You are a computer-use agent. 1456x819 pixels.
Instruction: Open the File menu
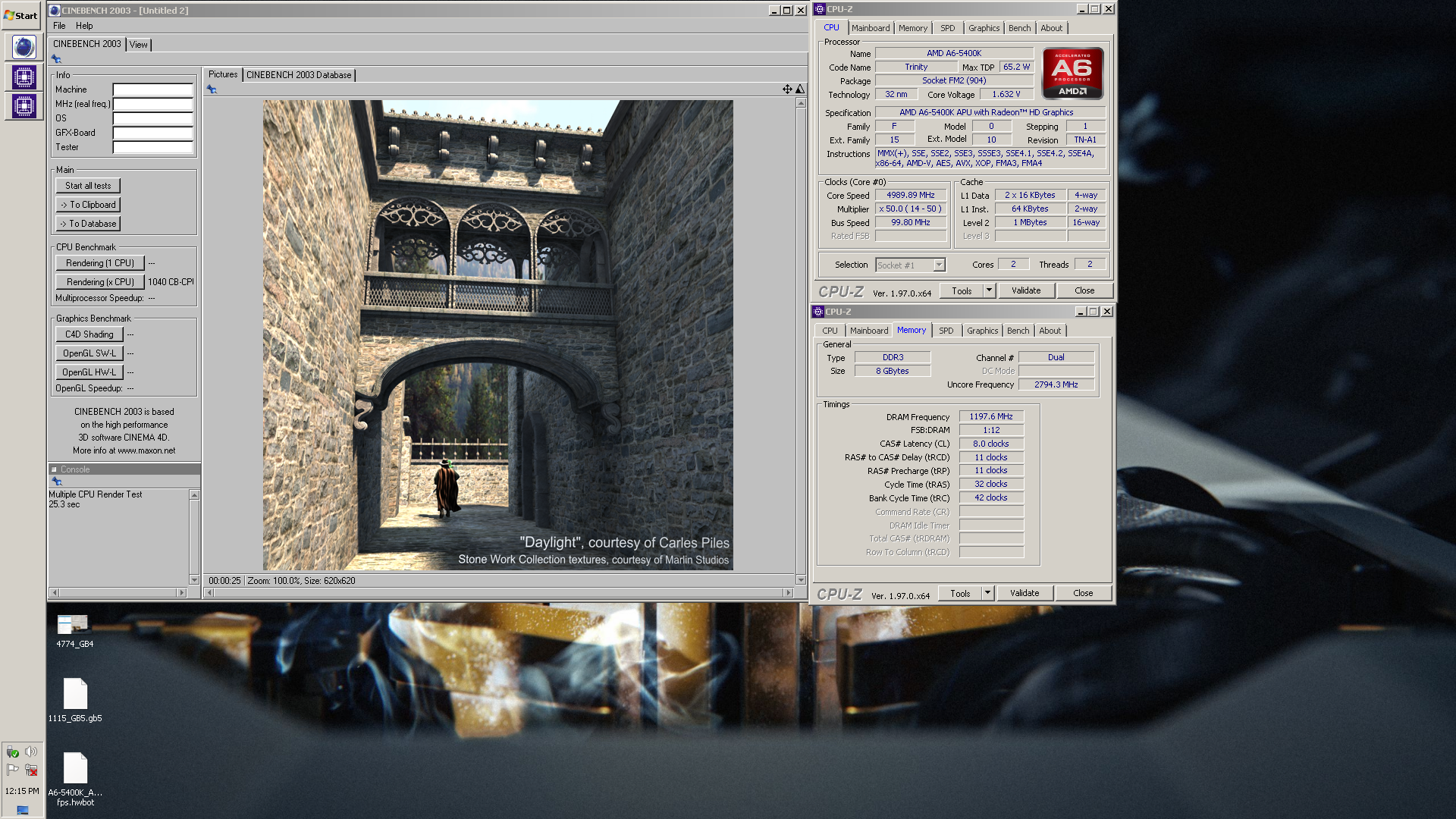(59, 26)
